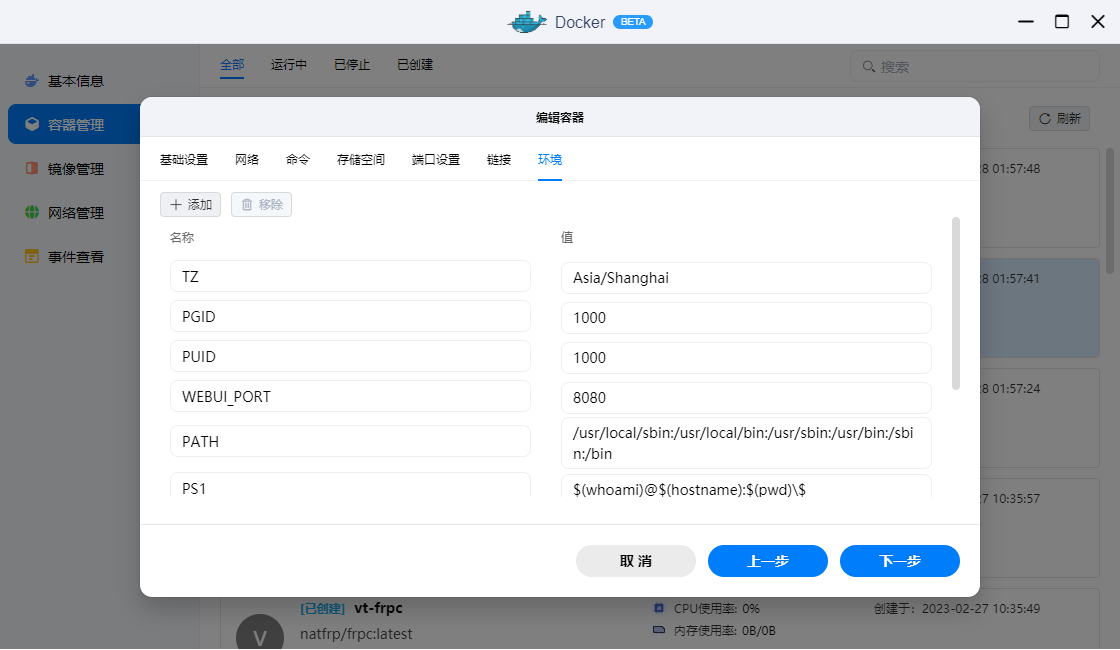Click the vt-frpc container avatar

click(260, 631)
